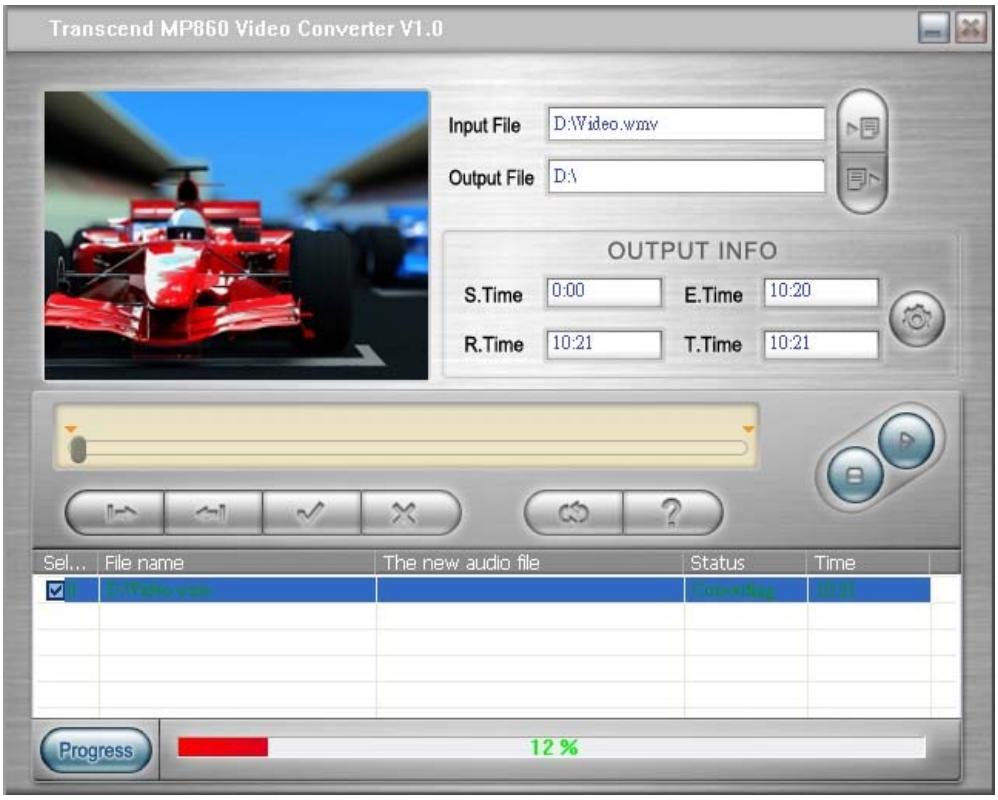
Task: Click the right orange trim marker
Action: click(x=748, y=429)
